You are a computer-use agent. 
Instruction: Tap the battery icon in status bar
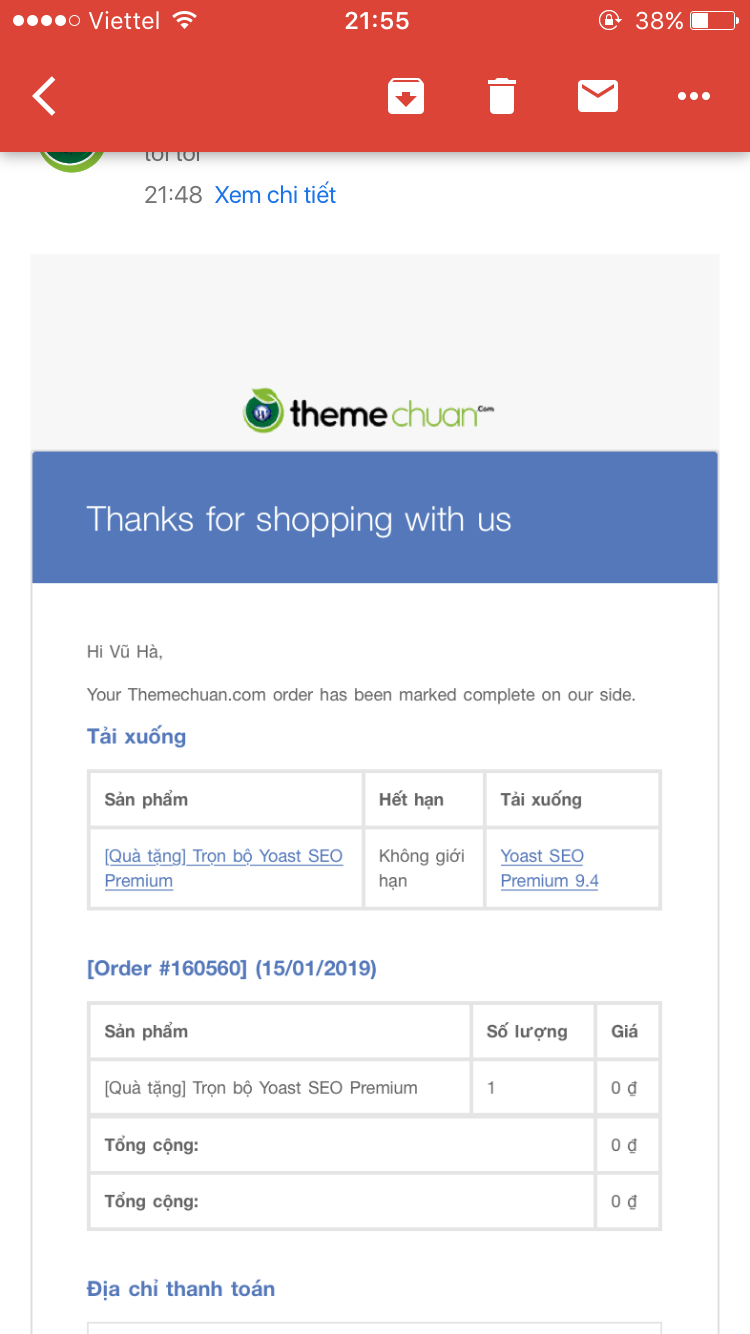[x=713, y=21]
